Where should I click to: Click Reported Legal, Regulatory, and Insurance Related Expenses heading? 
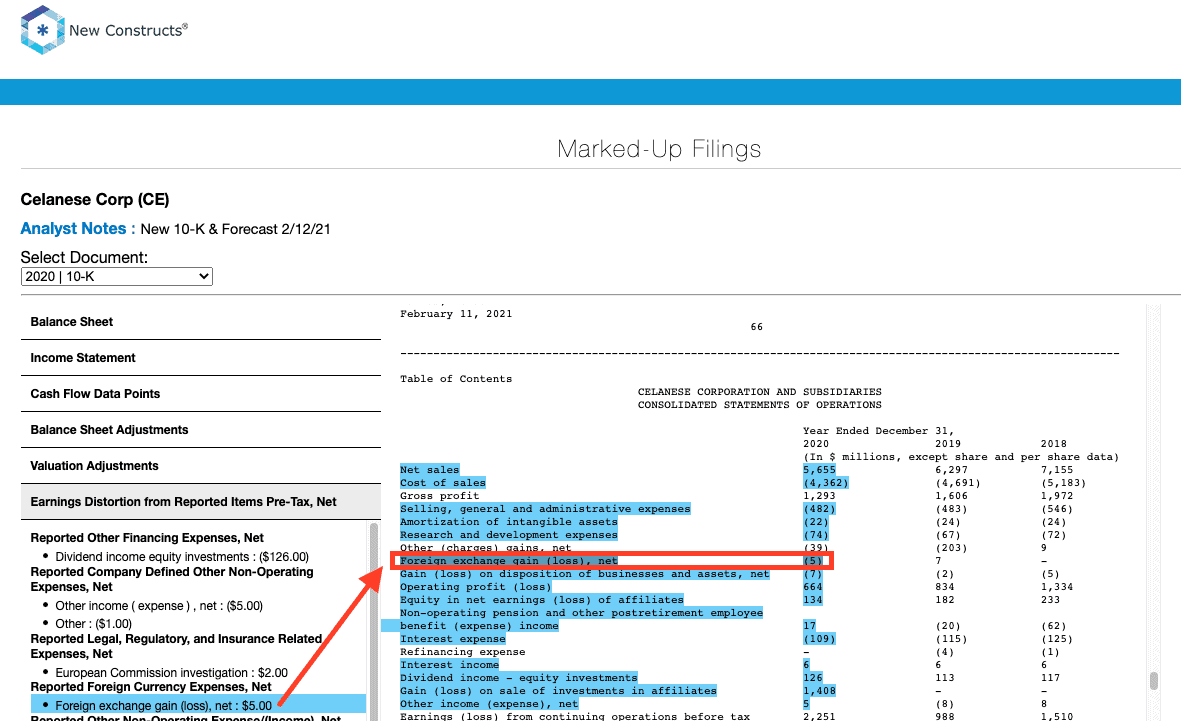click(x=176, y=646)
